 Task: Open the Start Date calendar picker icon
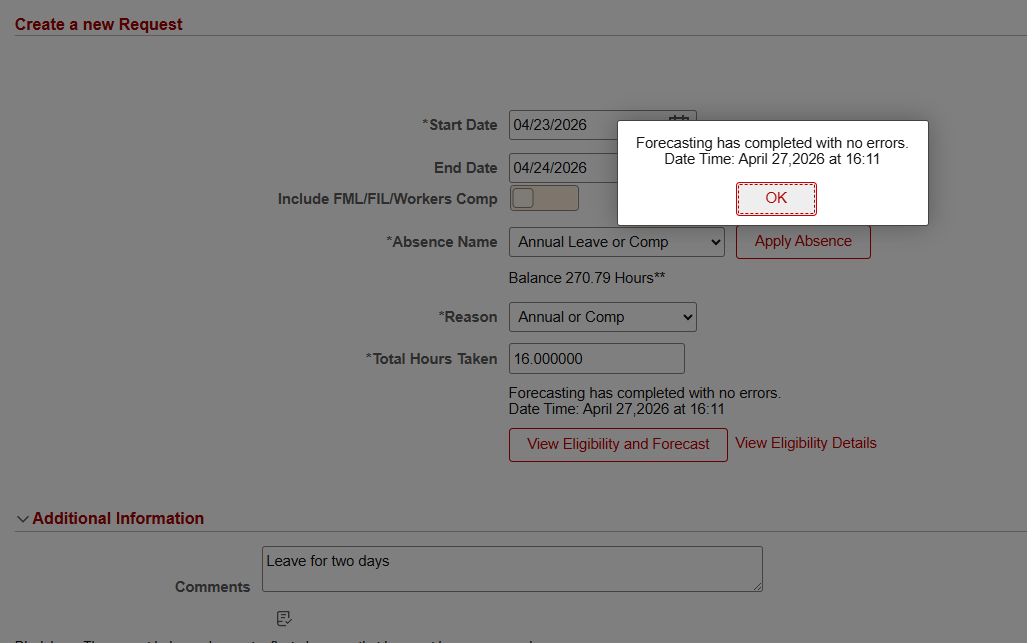(x=679, y=117)
